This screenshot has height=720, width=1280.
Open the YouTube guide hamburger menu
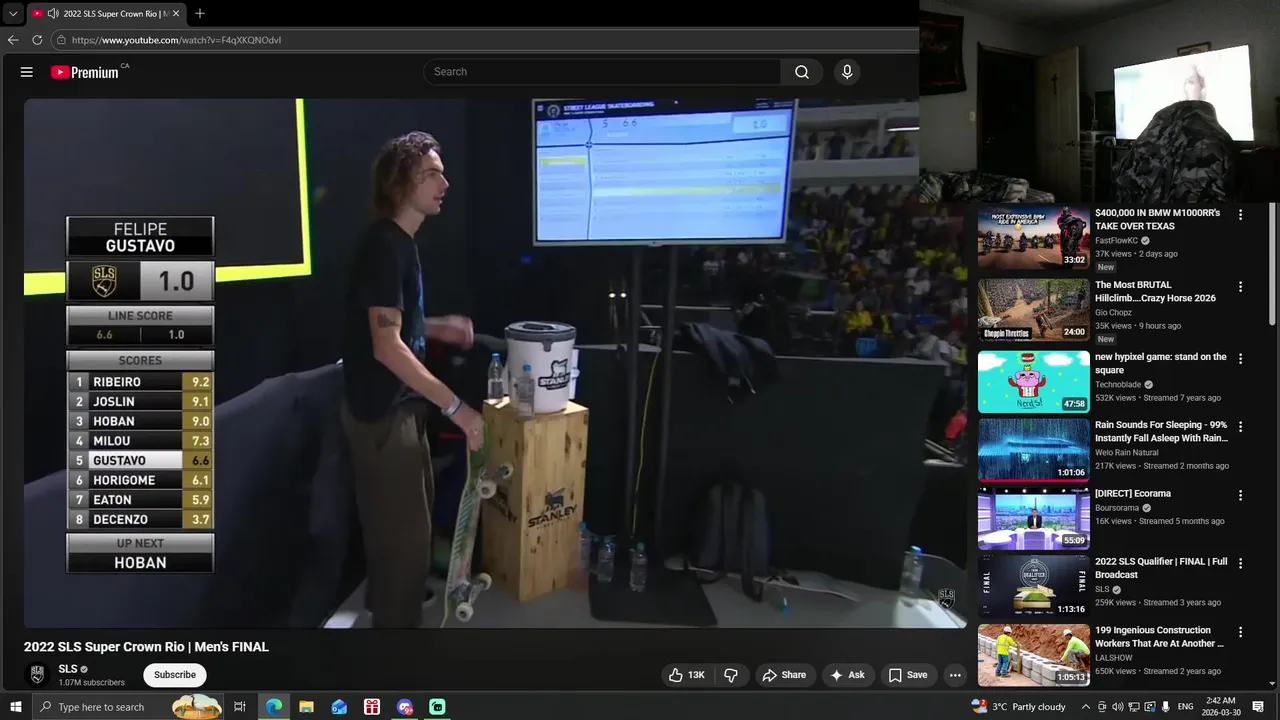point(27,72)
